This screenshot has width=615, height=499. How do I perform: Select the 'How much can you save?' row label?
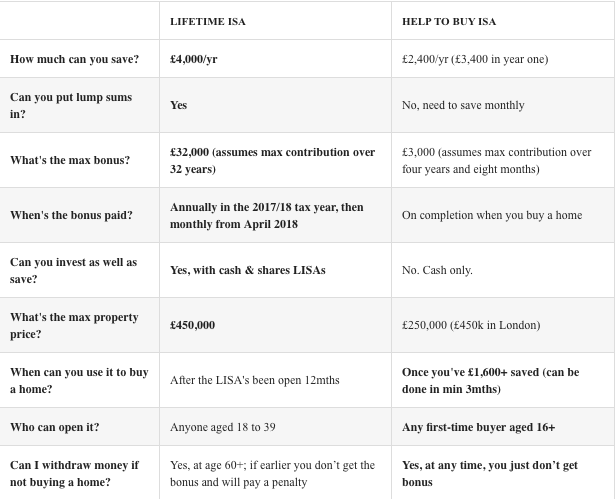tap(75, 59)
